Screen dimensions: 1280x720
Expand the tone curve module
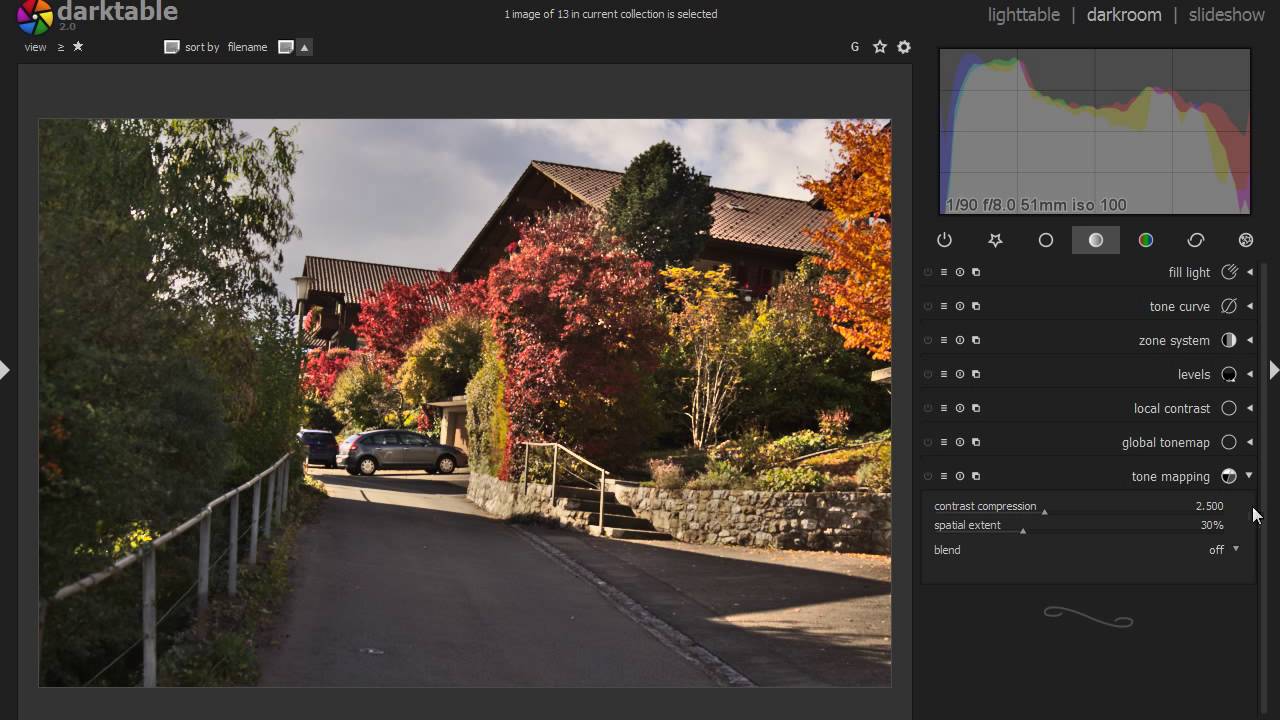click(1249, 306)
